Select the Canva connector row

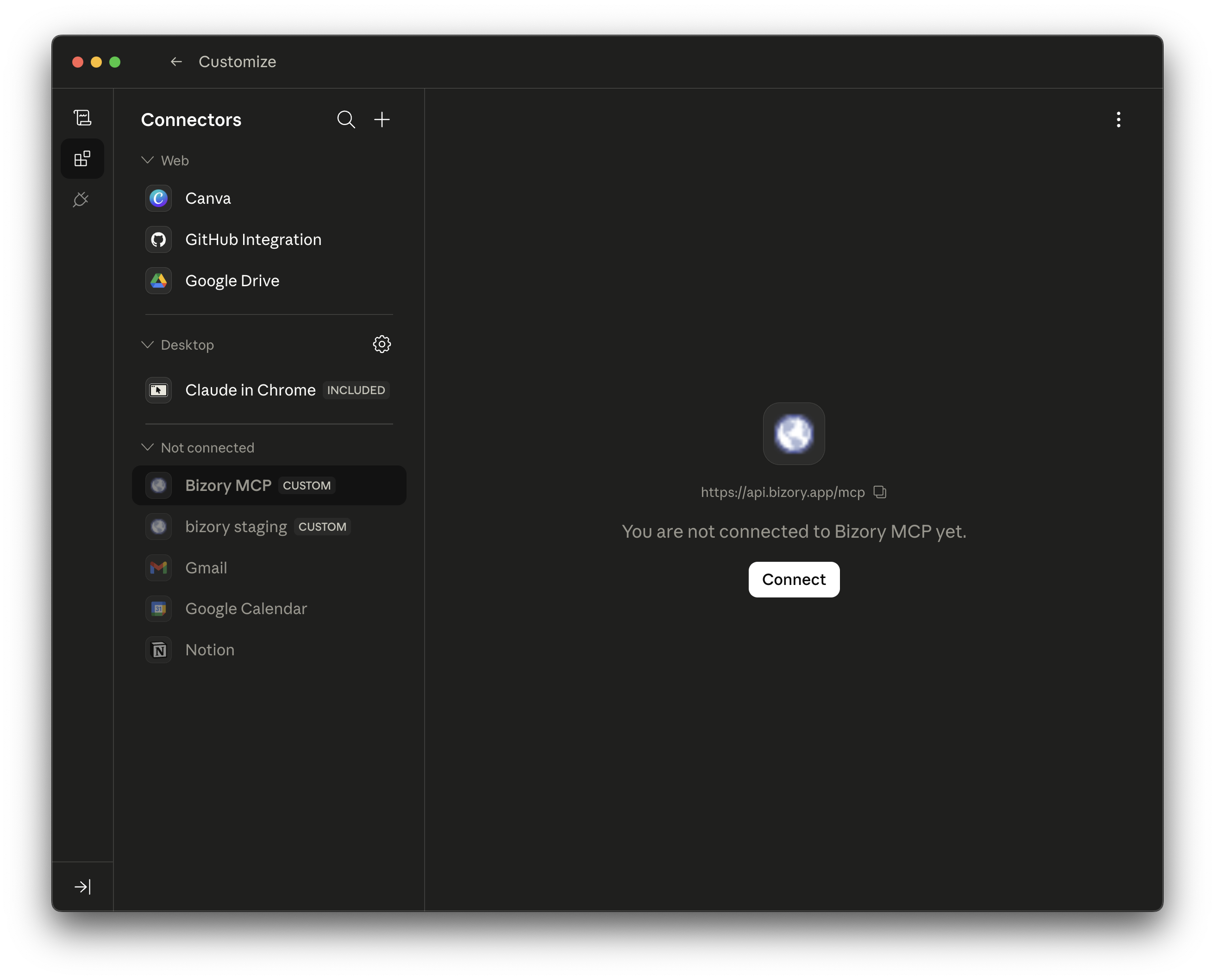[x=269, y=198]
